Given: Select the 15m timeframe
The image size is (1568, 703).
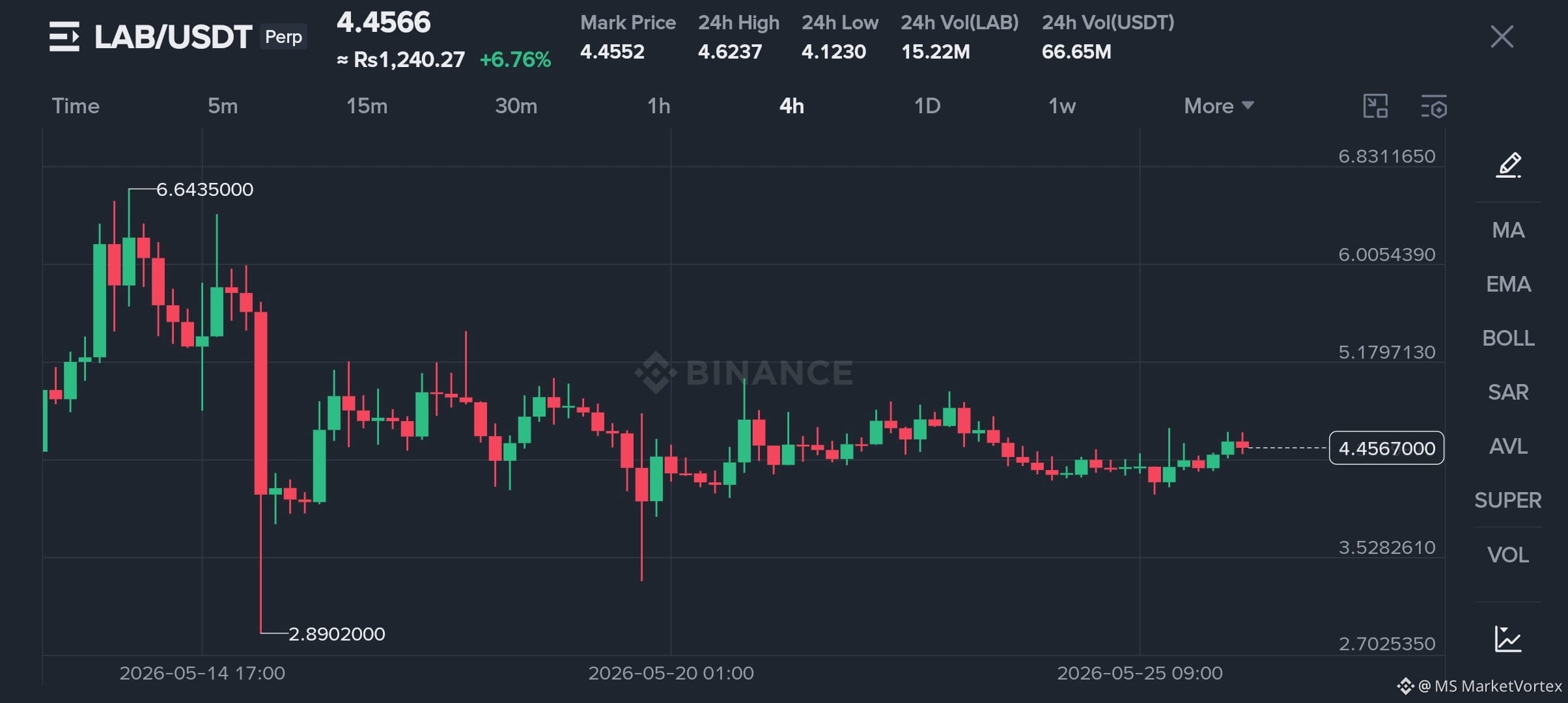Looking at the screenshot, I should [x=367, y=105].
